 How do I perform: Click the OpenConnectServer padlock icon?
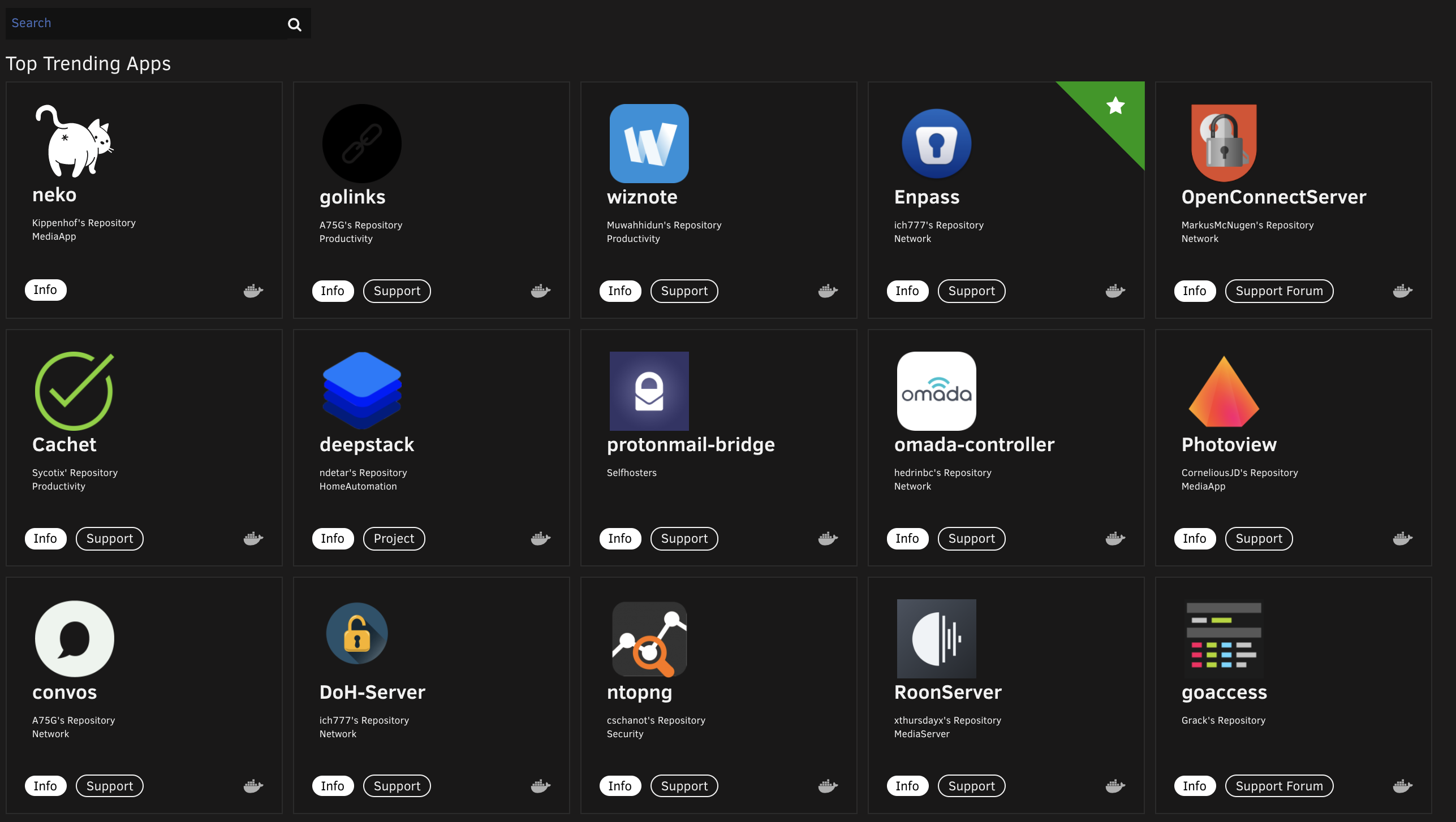tap(1224, 144)
